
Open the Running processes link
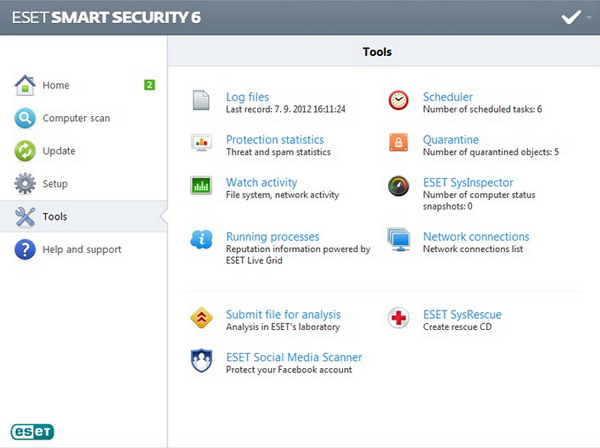click(x=272, y=237)
